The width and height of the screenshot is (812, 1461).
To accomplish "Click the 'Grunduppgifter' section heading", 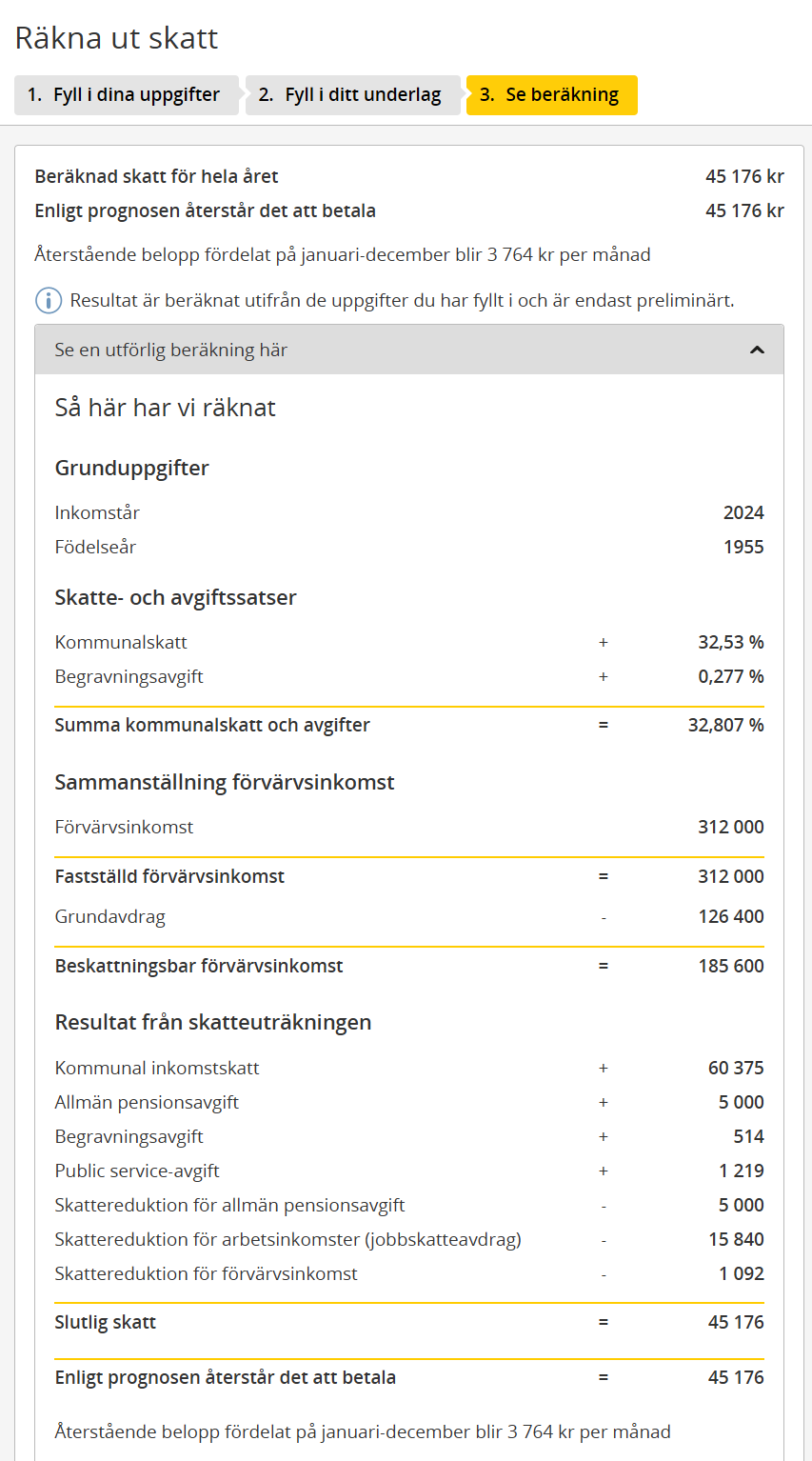I will pos(132,468).
